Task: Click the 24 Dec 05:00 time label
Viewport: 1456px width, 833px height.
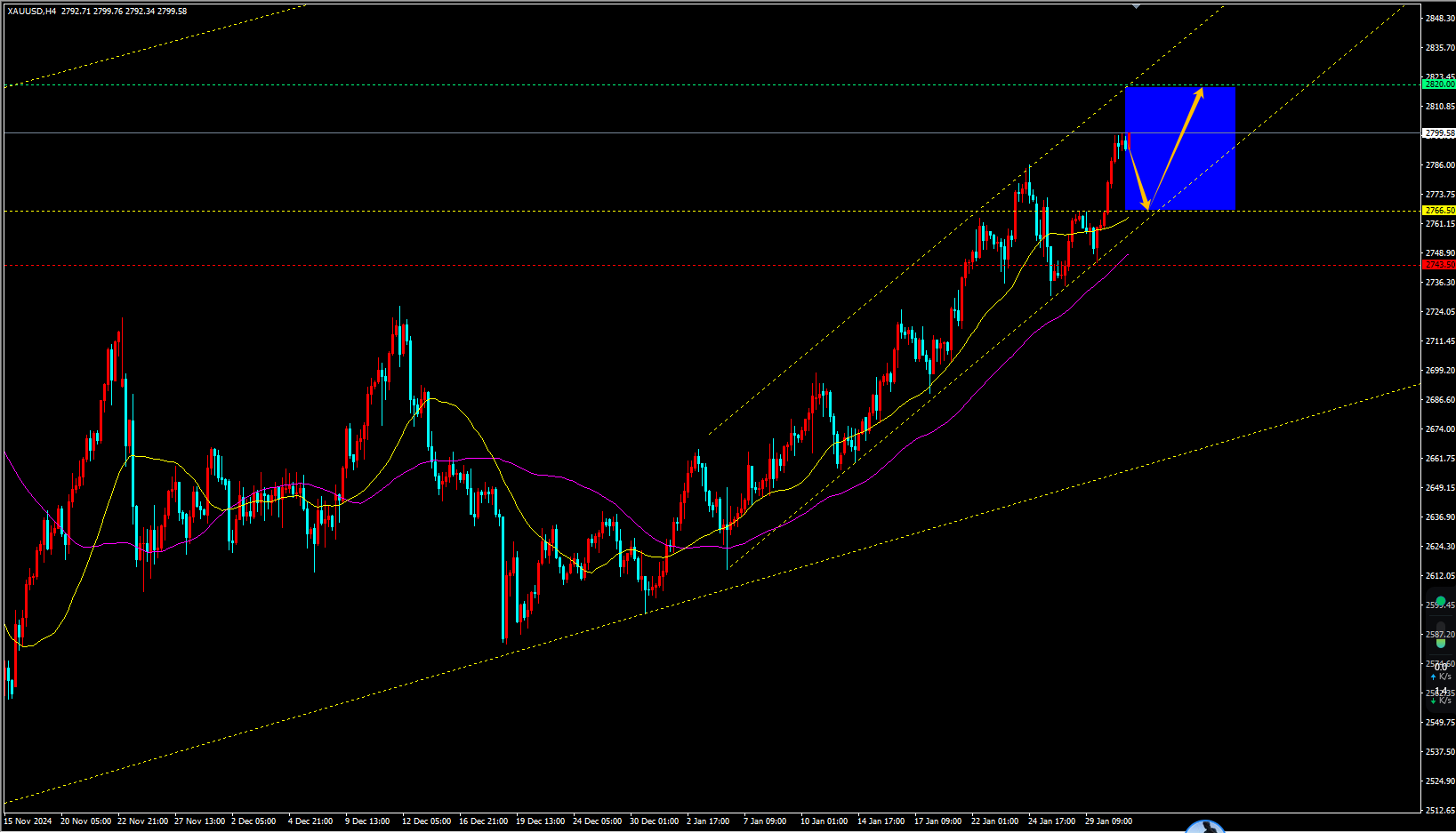Action: coord(598,821)
